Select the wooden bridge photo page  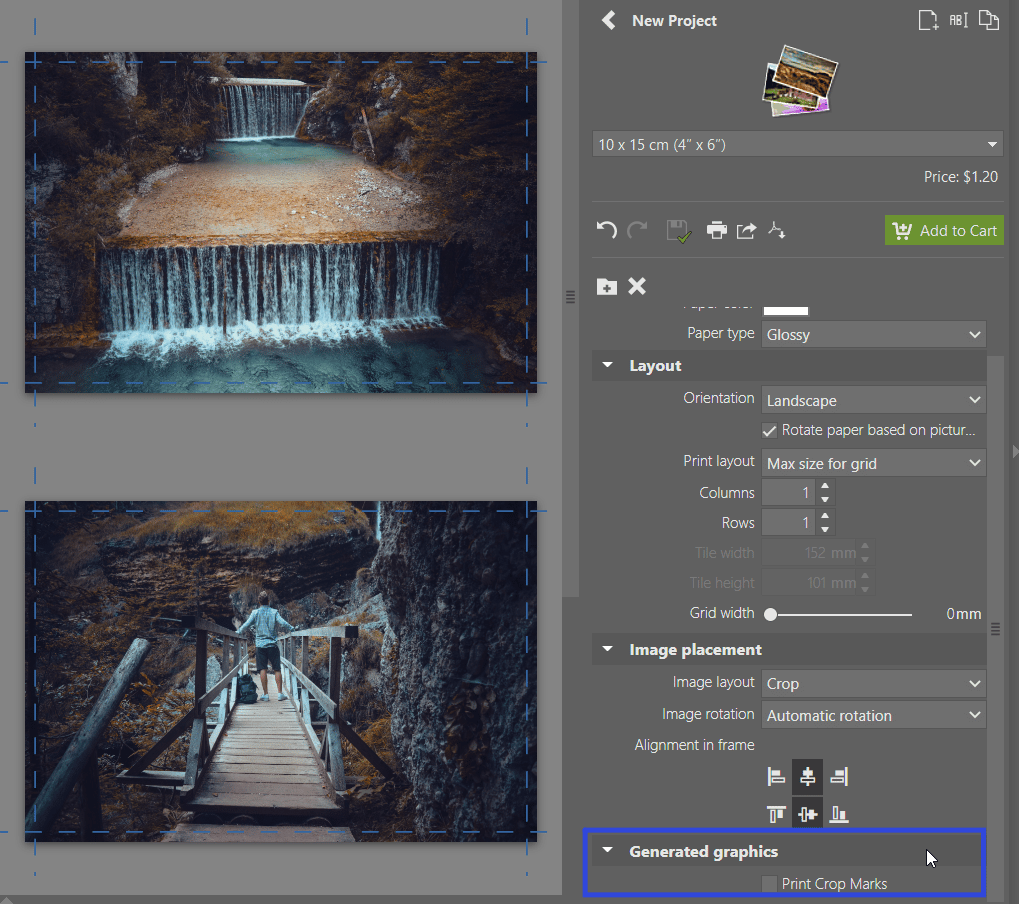click(x=281, y=671)
